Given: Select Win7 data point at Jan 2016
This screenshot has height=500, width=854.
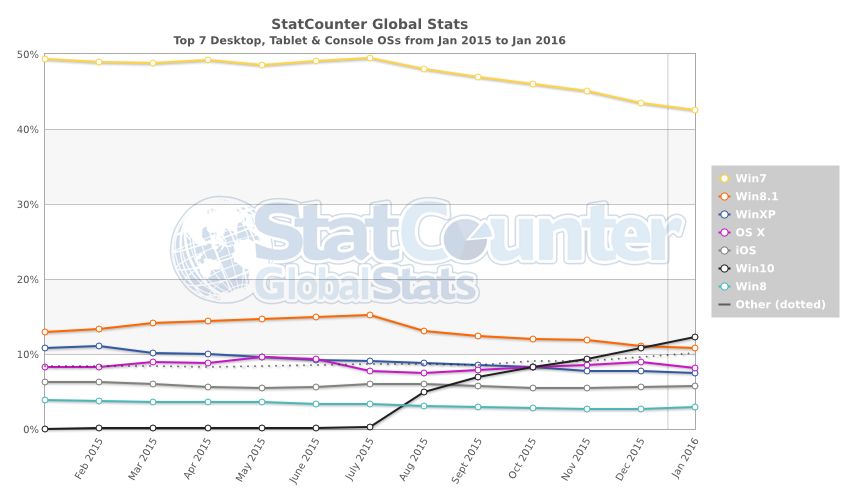Looking at the screenshot, I should click(x=695, y=110).
